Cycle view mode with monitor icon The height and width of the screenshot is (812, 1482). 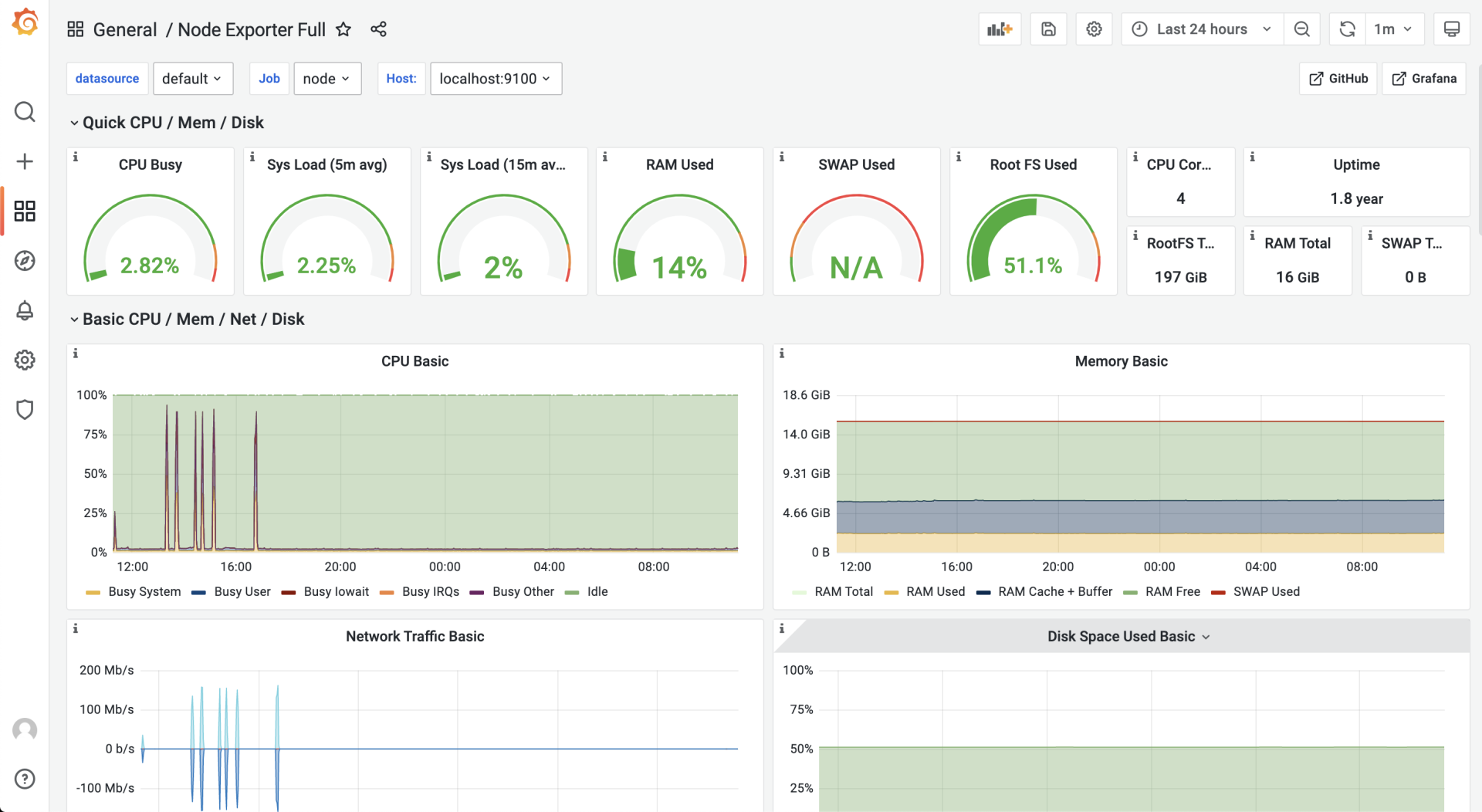(x=1451, y=29)
